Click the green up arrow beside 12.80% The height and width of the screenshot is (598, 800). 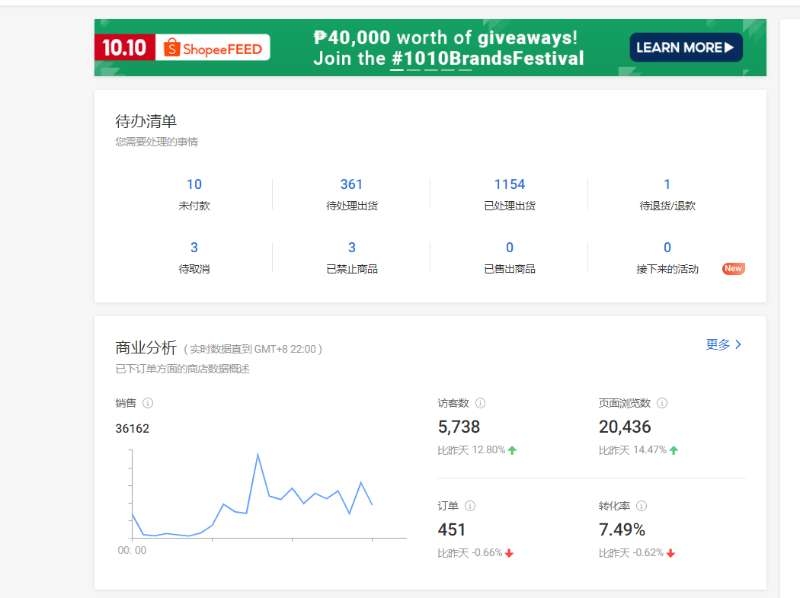[510, 450]
